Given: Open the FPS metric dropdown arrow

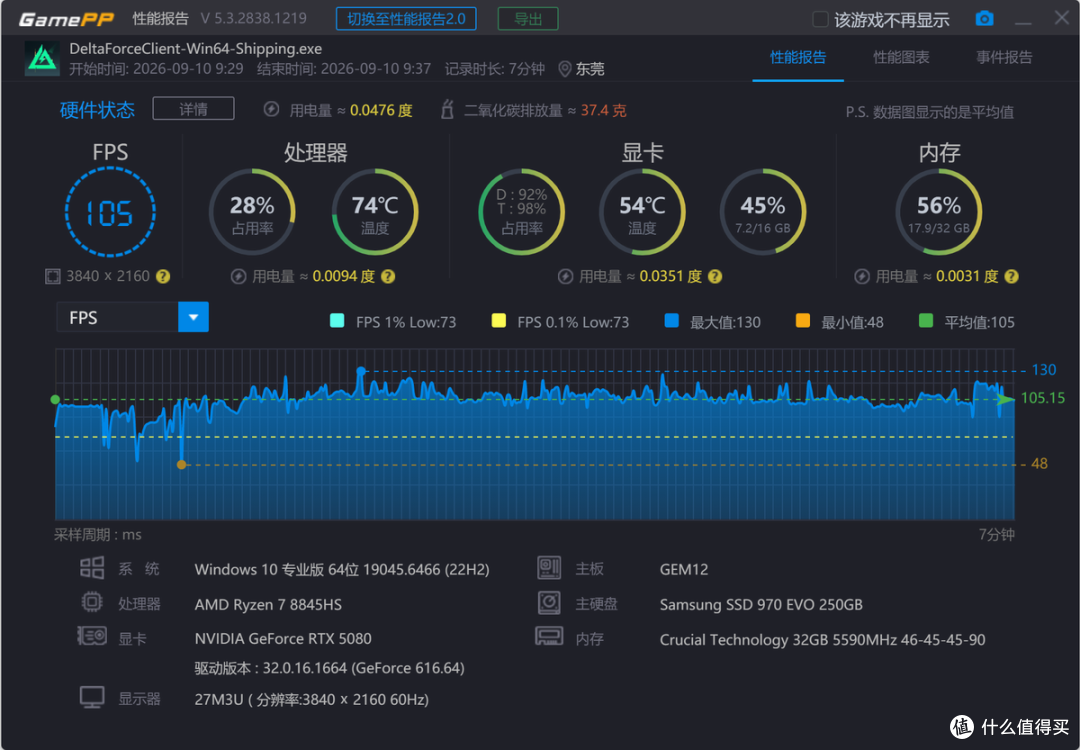Looking at the screenshot, I should [194, 317].
